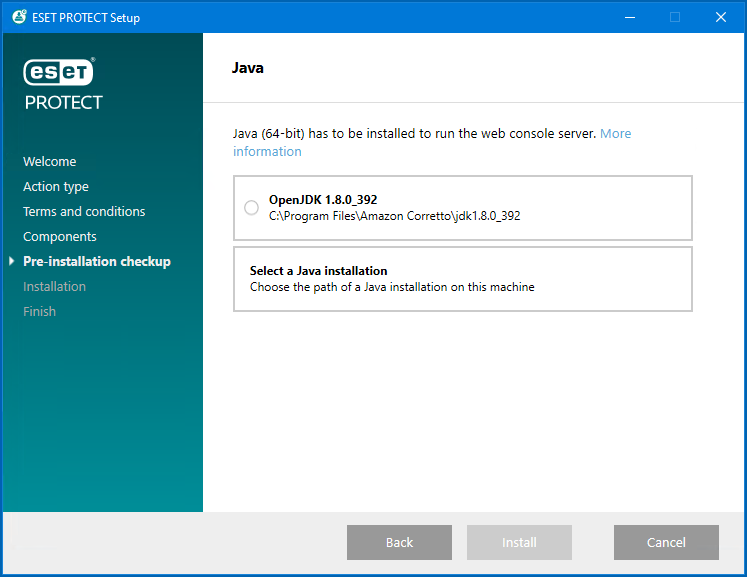Image resolution: width=747 pixels, height=577 pixels.
Task: Select the OpenJDK 1.8.0_392 radio button
Action: click(x=251, y=208)
